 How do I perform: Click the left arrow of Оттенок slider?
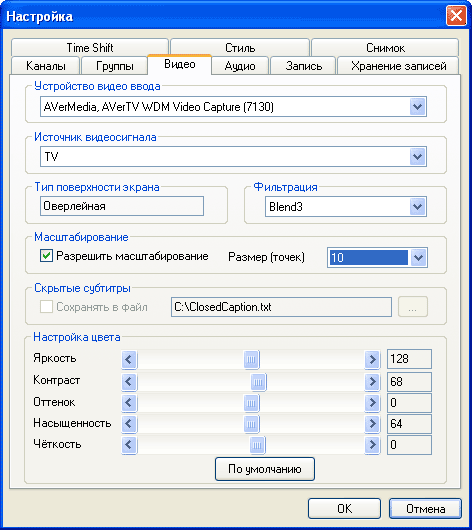point(129,403)
